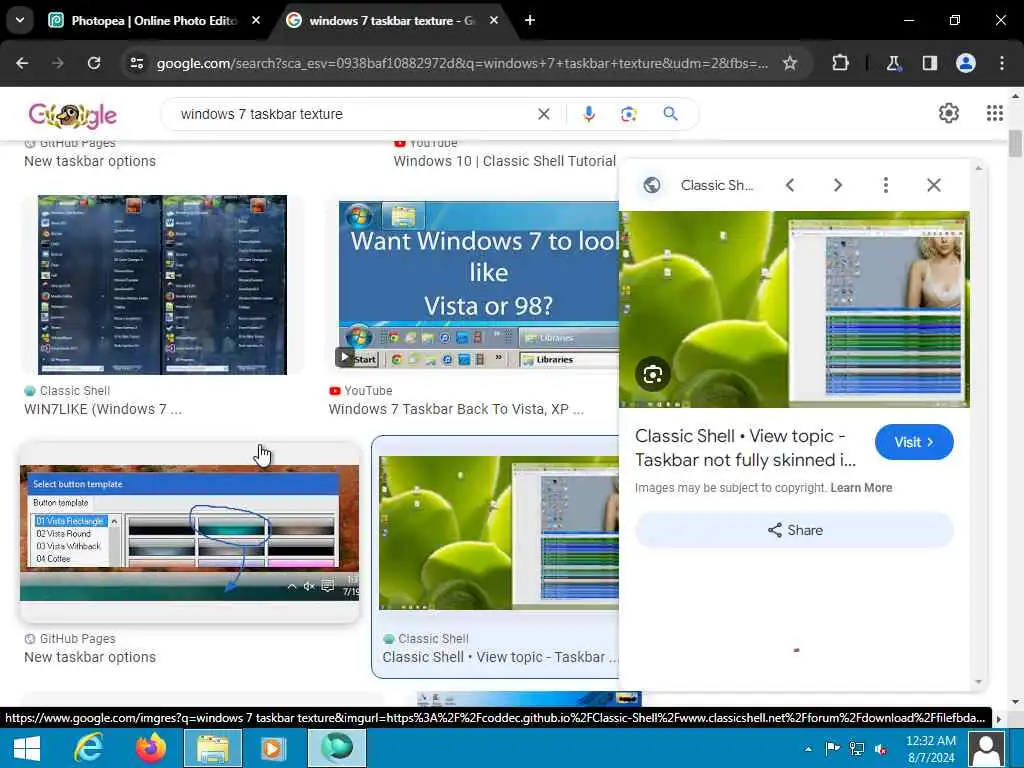Open volume mixer tray icon
The width and height of the screenshot is (1024, 768).
pos(880,749)
